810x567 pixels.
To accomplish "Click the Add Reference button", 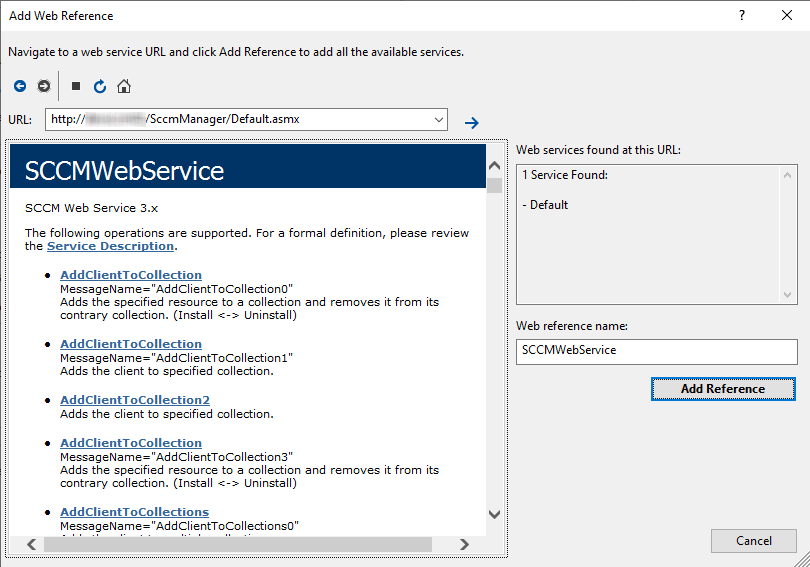I will [x=723, y=389].
